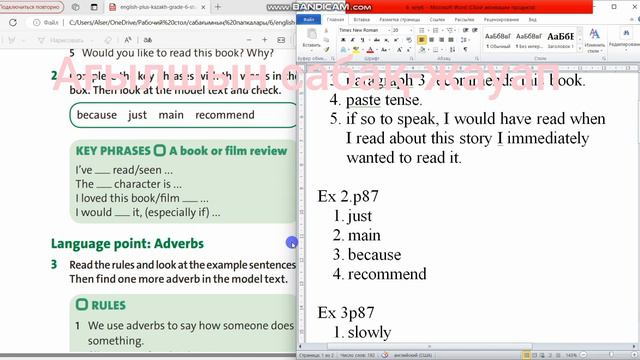The height and width of the screenshot is (360, 640).
Task: Click the shading paint bucket icon
Action: pyautogui.click(x=423, y=49)
